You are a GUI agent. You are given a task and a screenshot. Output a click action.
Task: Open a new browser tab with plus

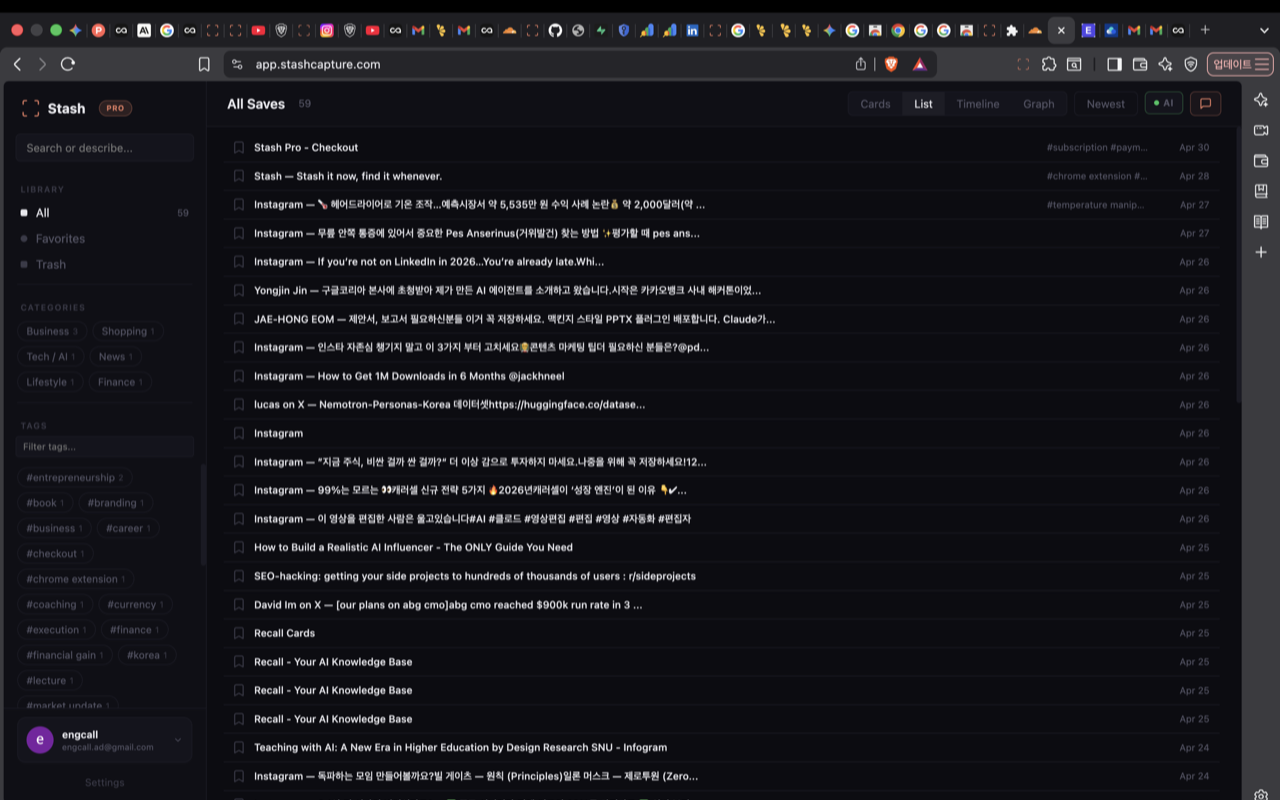tap(1205, 30)
